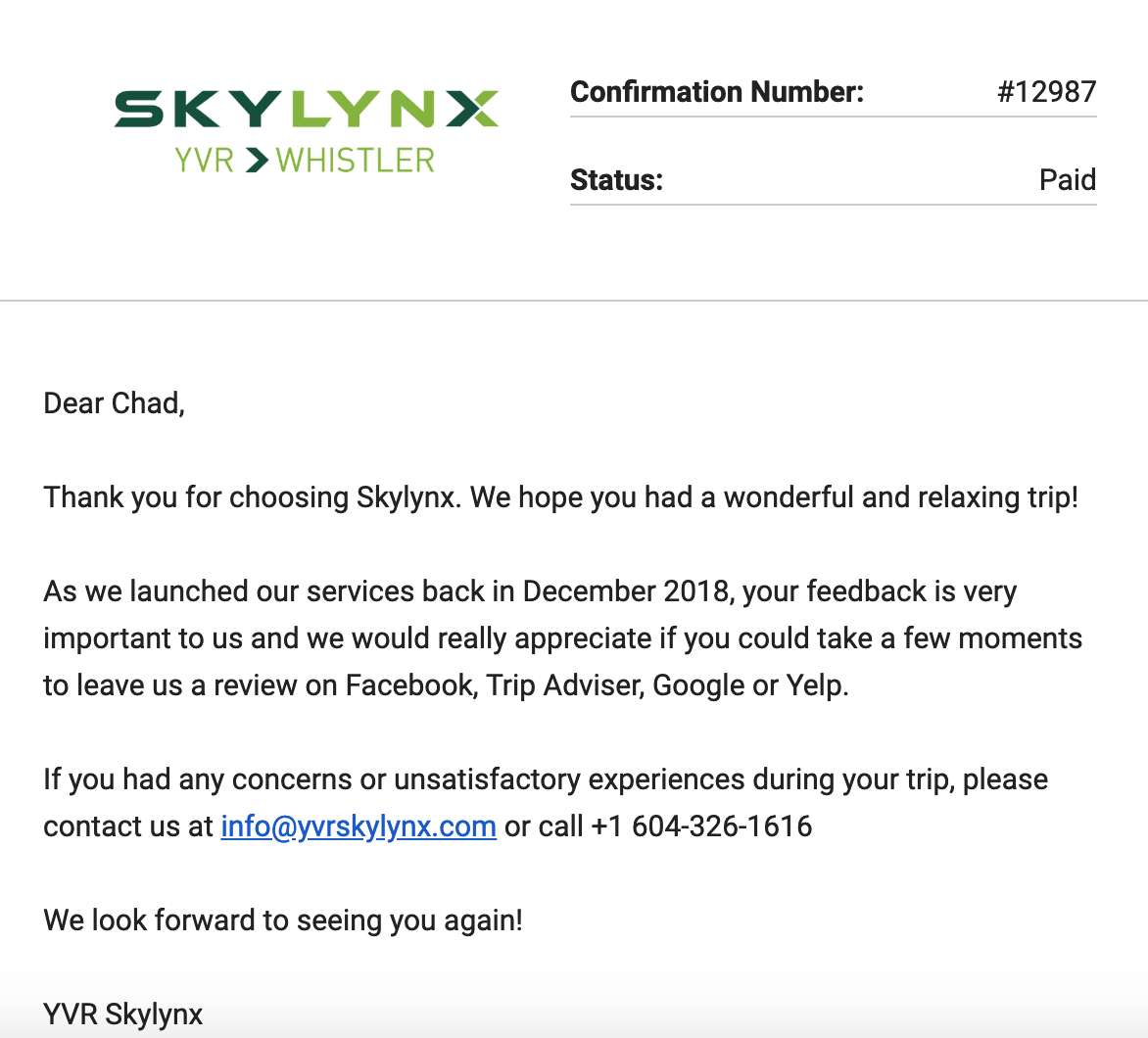Click the Status label
The image size is (1148, 1038).
[x=616, y=180]
